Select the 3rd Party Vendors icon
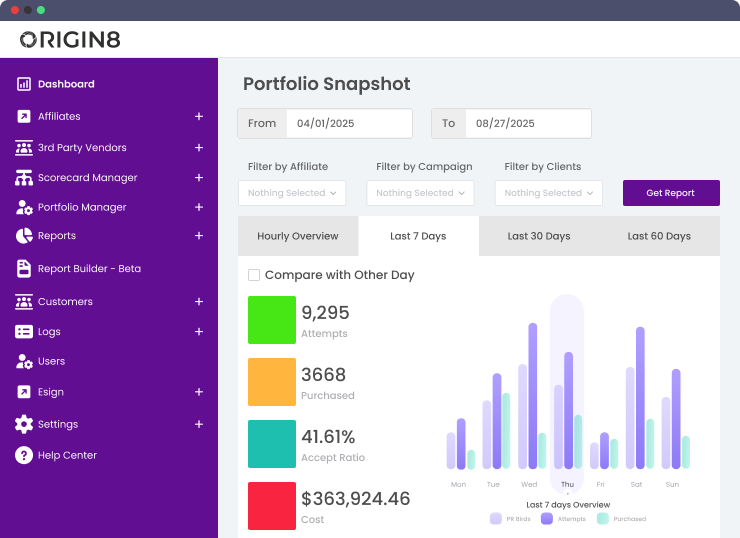This screenshot has height=538, width=740. pos(24,147)
